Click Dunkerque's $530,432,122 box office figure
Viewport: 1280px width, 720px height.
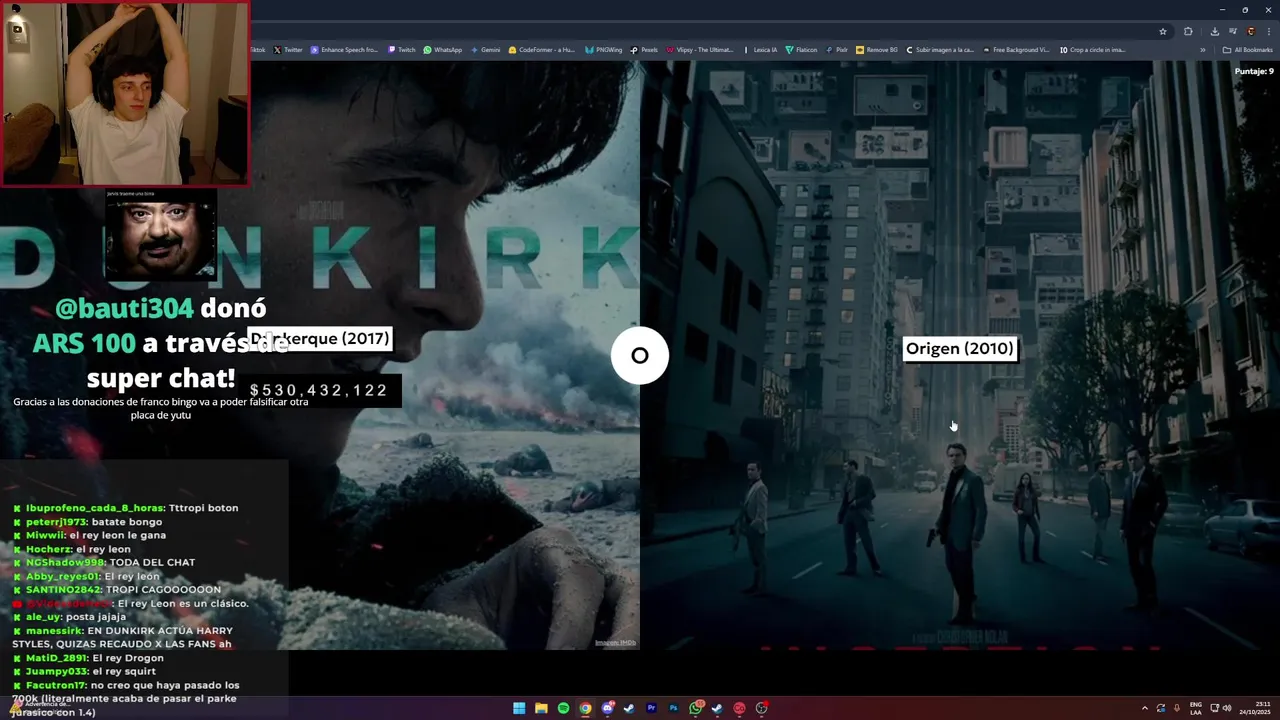click(319, 391)
